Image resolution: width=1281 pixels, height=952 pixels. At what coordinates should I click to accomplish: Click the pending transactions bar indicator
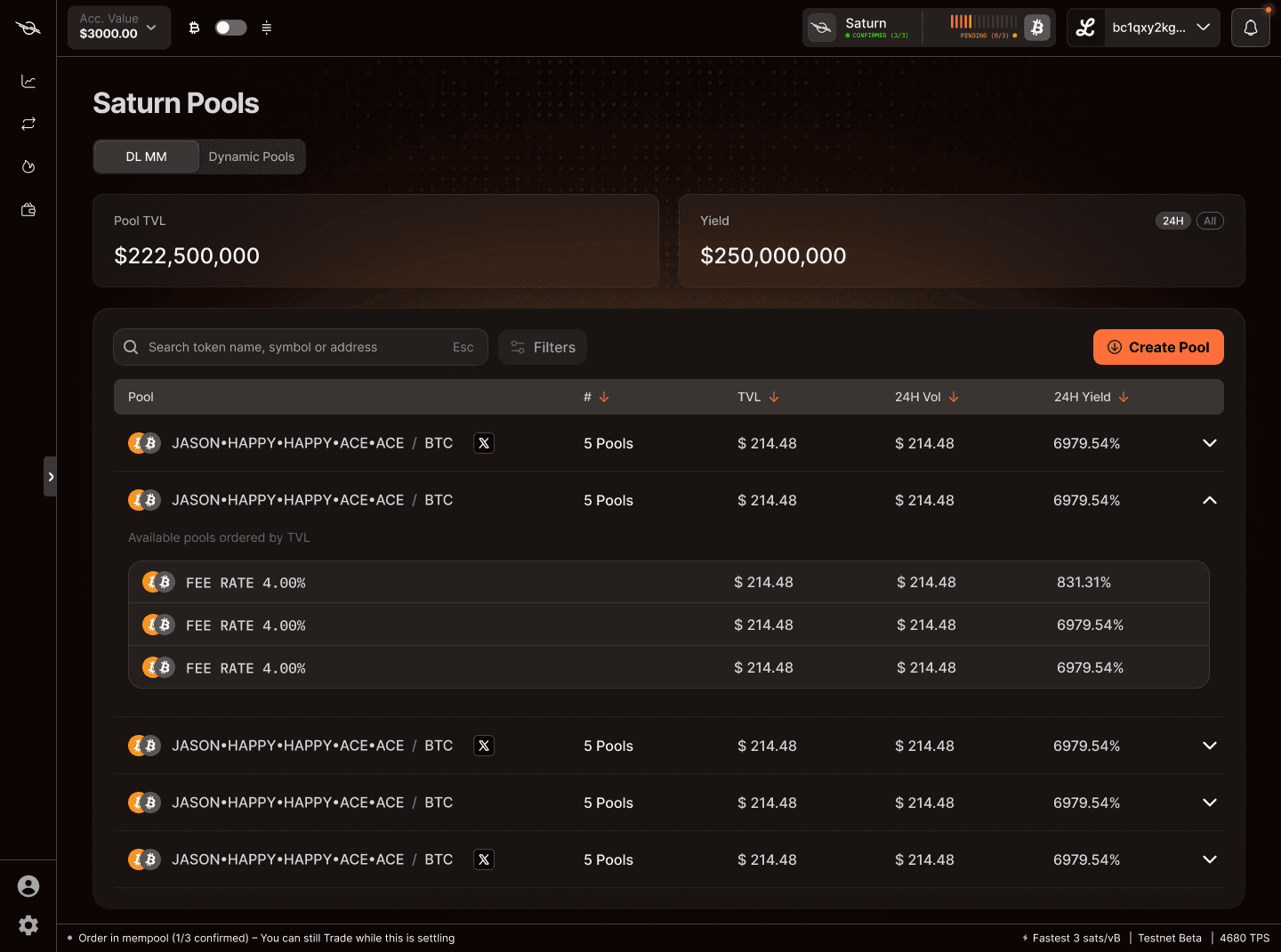(984, 26)
